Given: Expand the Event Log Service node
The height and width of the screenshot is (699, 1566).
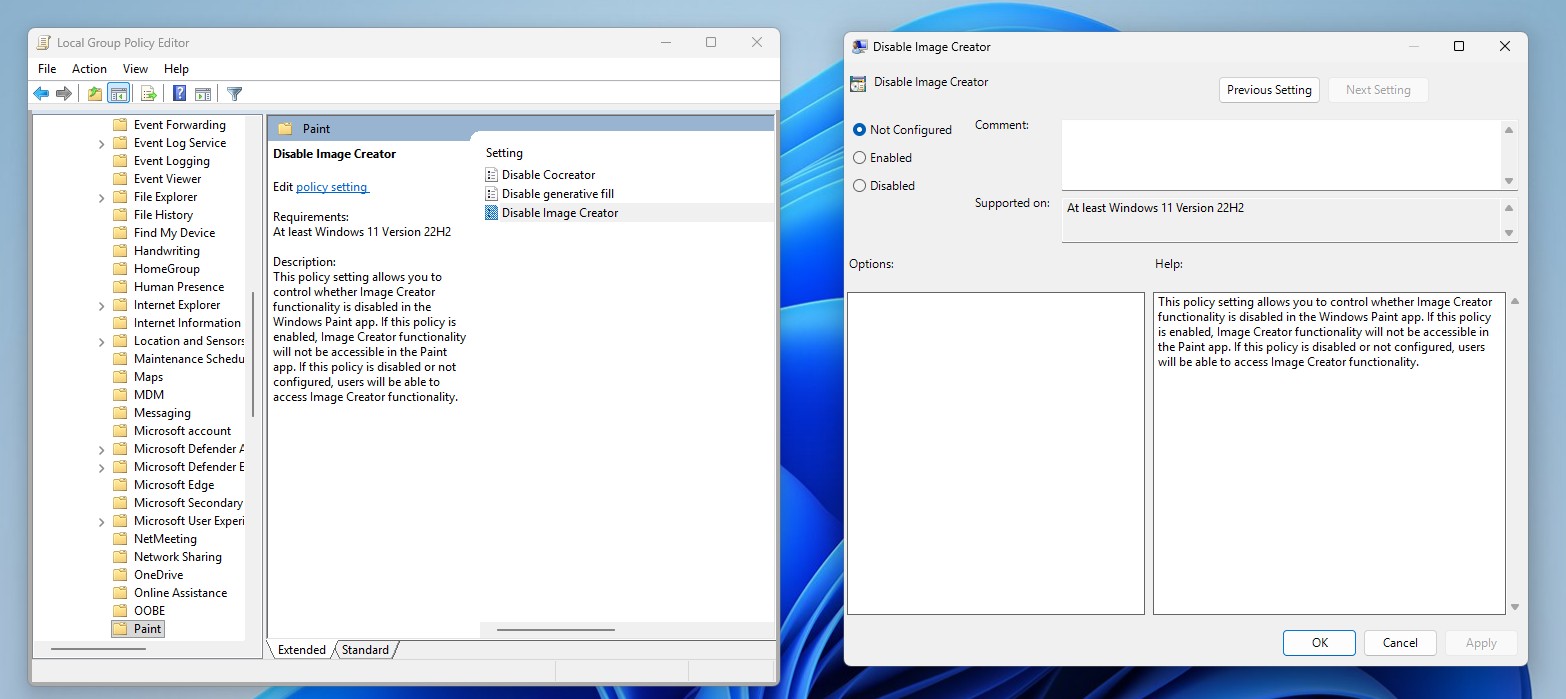Looking at the screenshot, I should pyautogui.click(x=100, y=142).
